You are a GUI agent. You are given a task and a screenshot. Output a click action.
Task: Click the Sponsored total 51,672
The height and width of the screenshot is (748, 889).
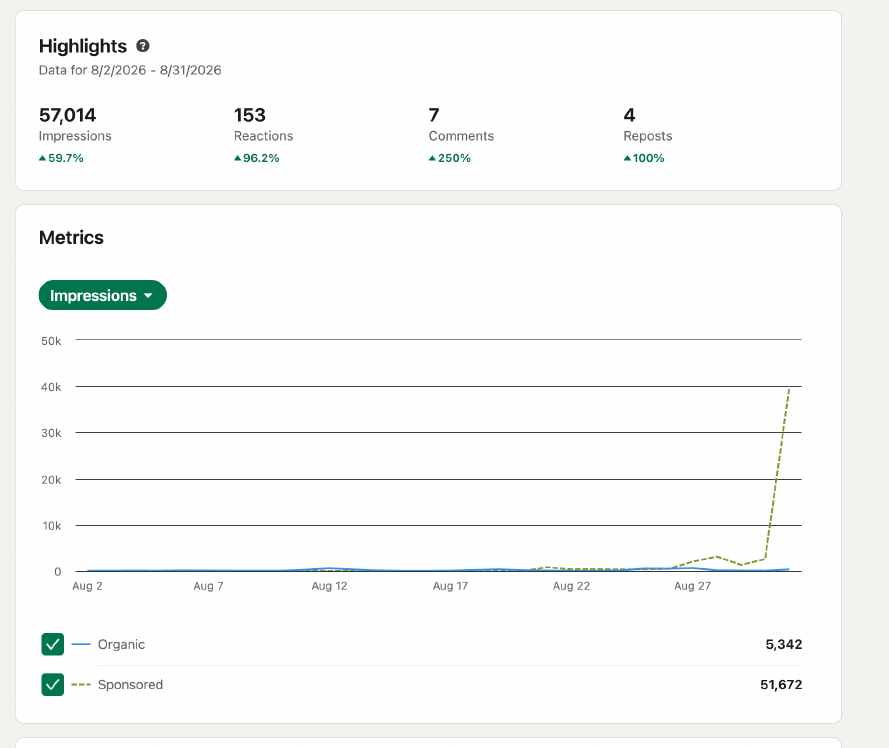(781, 684)
